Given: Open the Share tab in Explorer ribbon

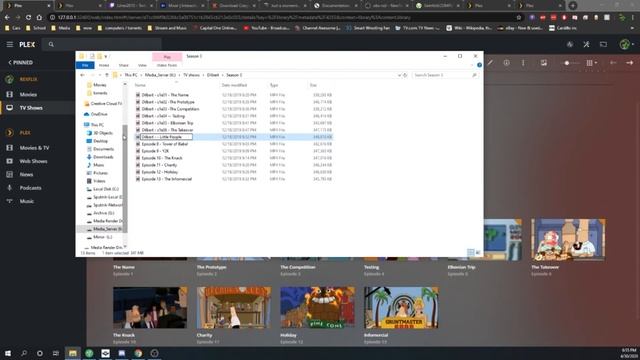Looking at the screenshot, I should (x=123, y=65).
